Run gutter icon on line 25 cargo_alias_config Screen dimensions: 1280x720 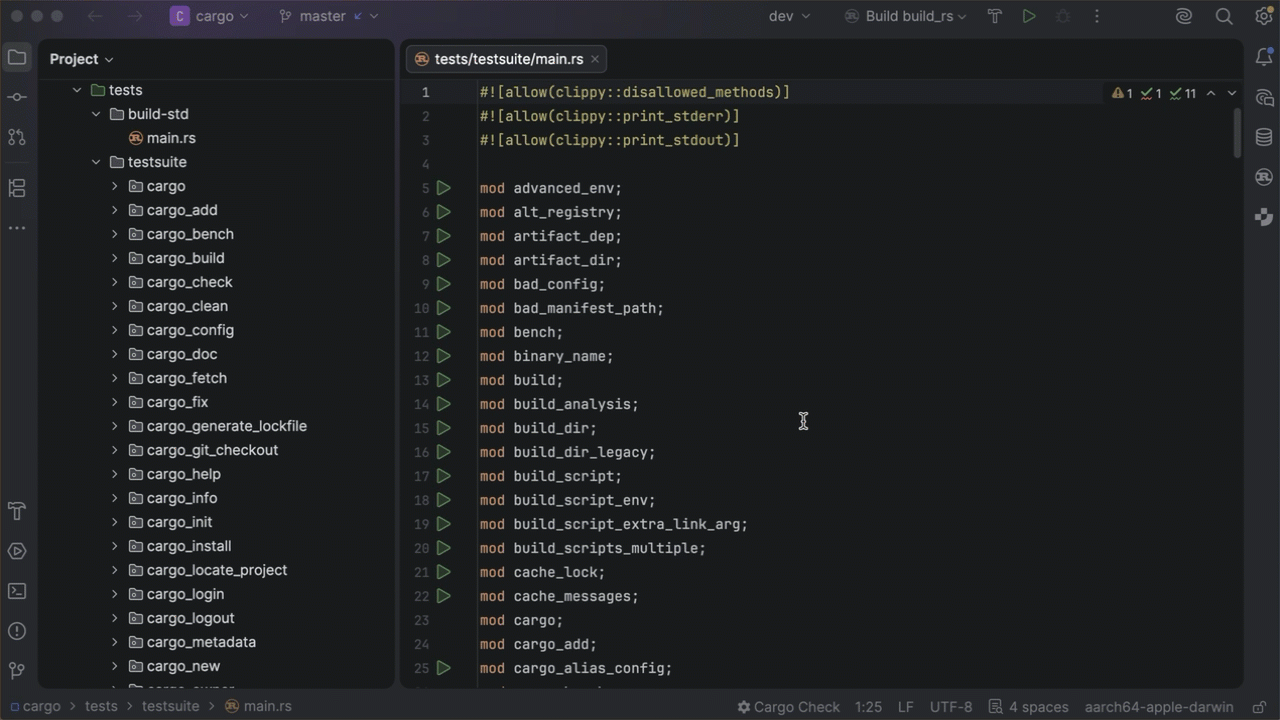click(x=444, y=668)
